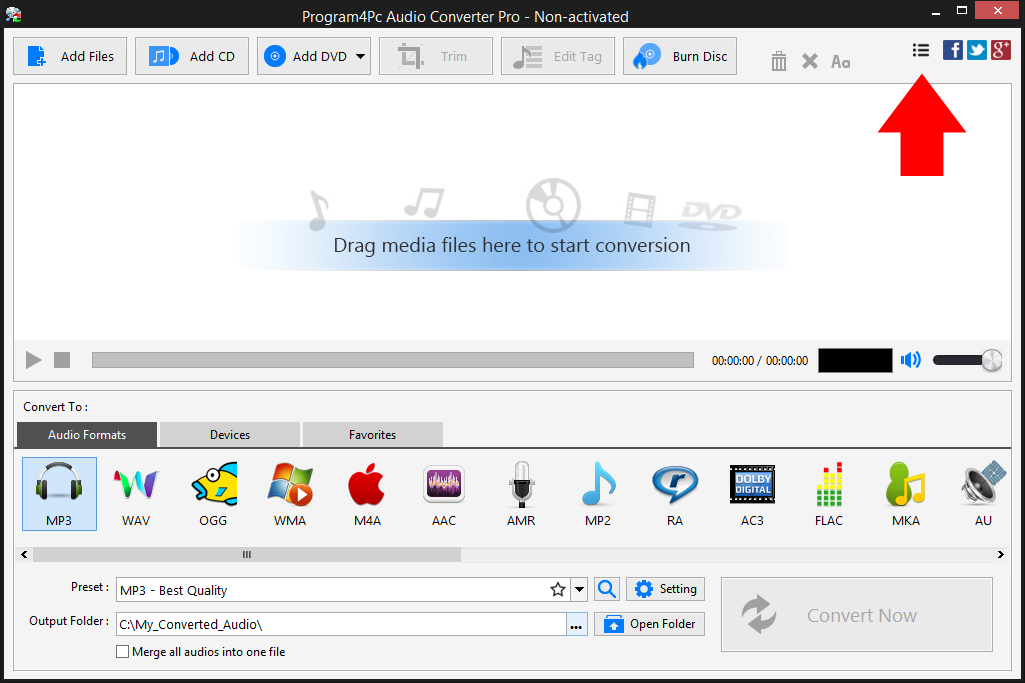Viewport: 1025px width, 683px height.
Task: Click the list view icon under the arrow
Action: (x=920, y=49)
